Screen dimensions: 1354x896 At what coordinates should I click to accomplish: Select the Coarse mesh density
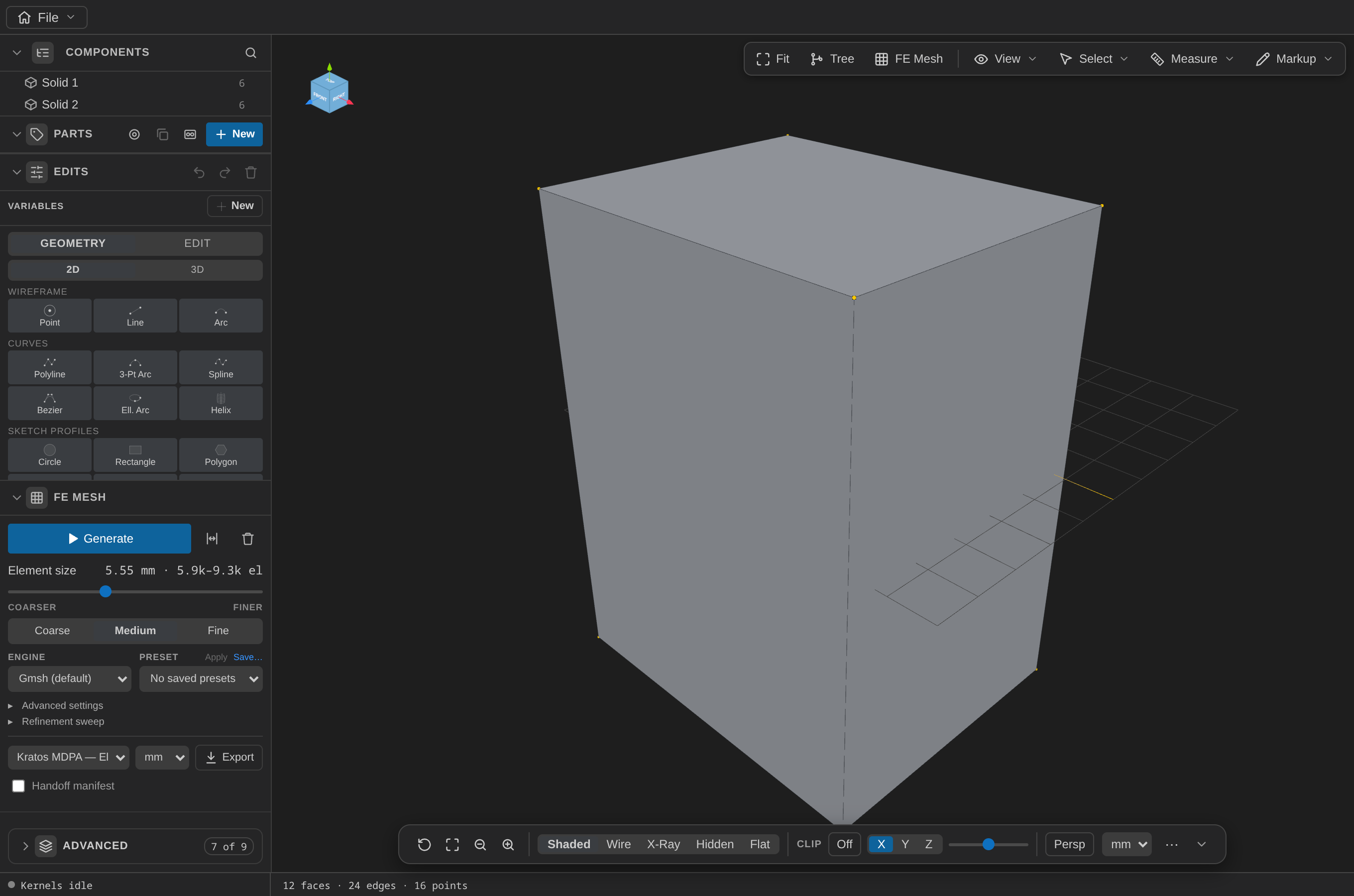[52, 631]
